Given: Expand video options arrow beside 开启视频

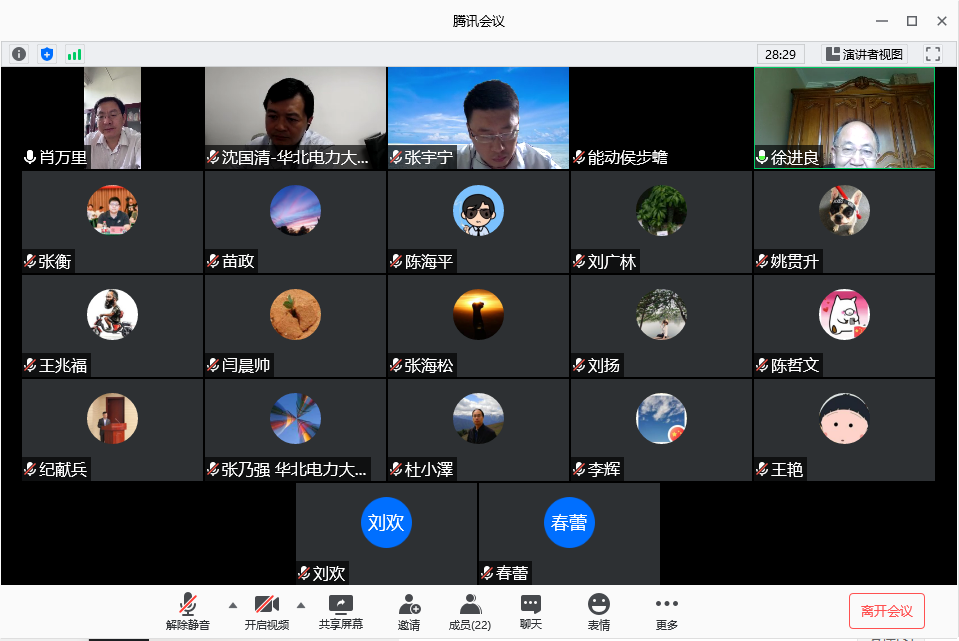Looking at the screenshot, I should 301,605.
